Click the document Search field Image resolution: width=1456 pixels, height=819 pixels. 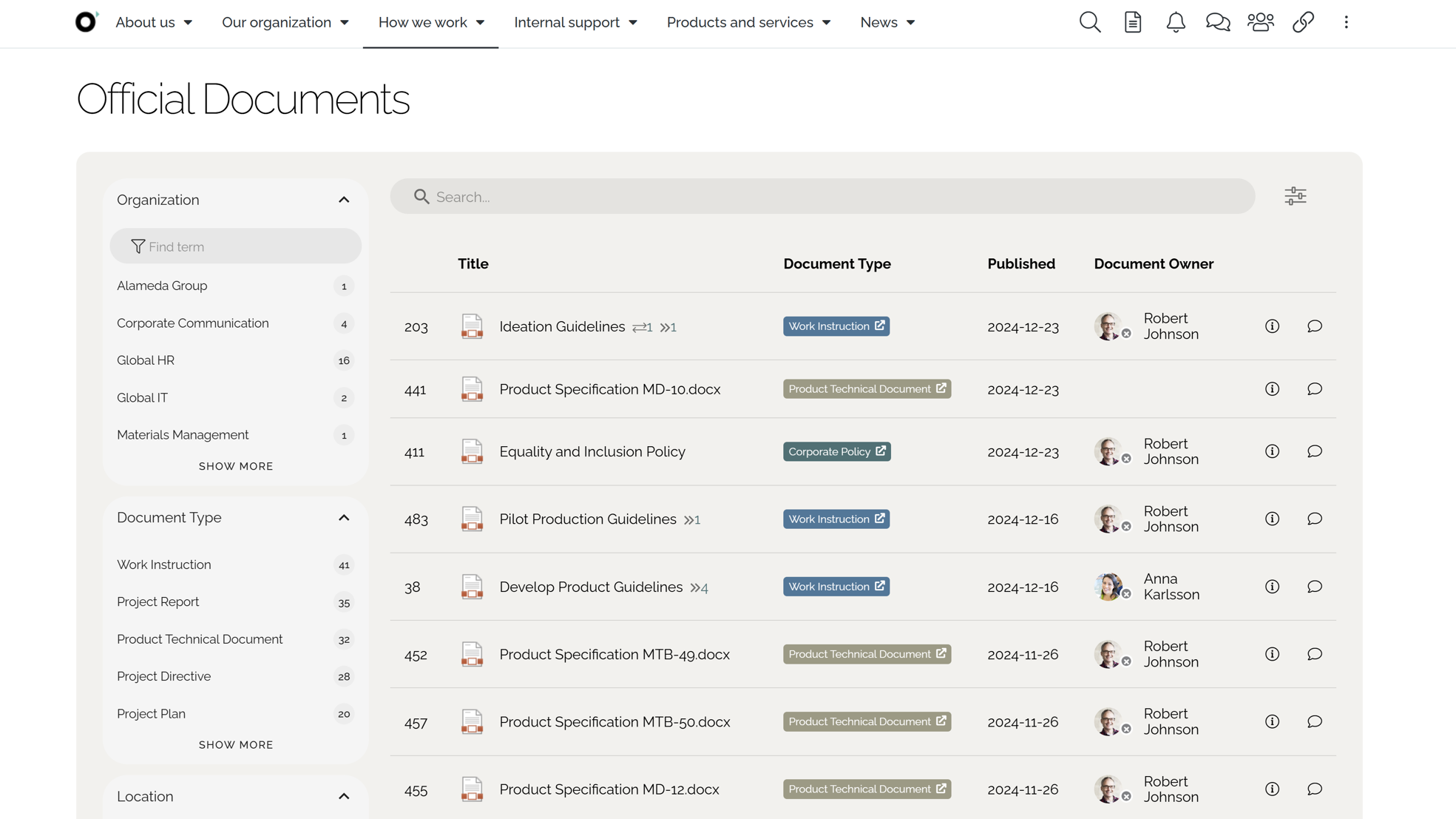(822, 196)
